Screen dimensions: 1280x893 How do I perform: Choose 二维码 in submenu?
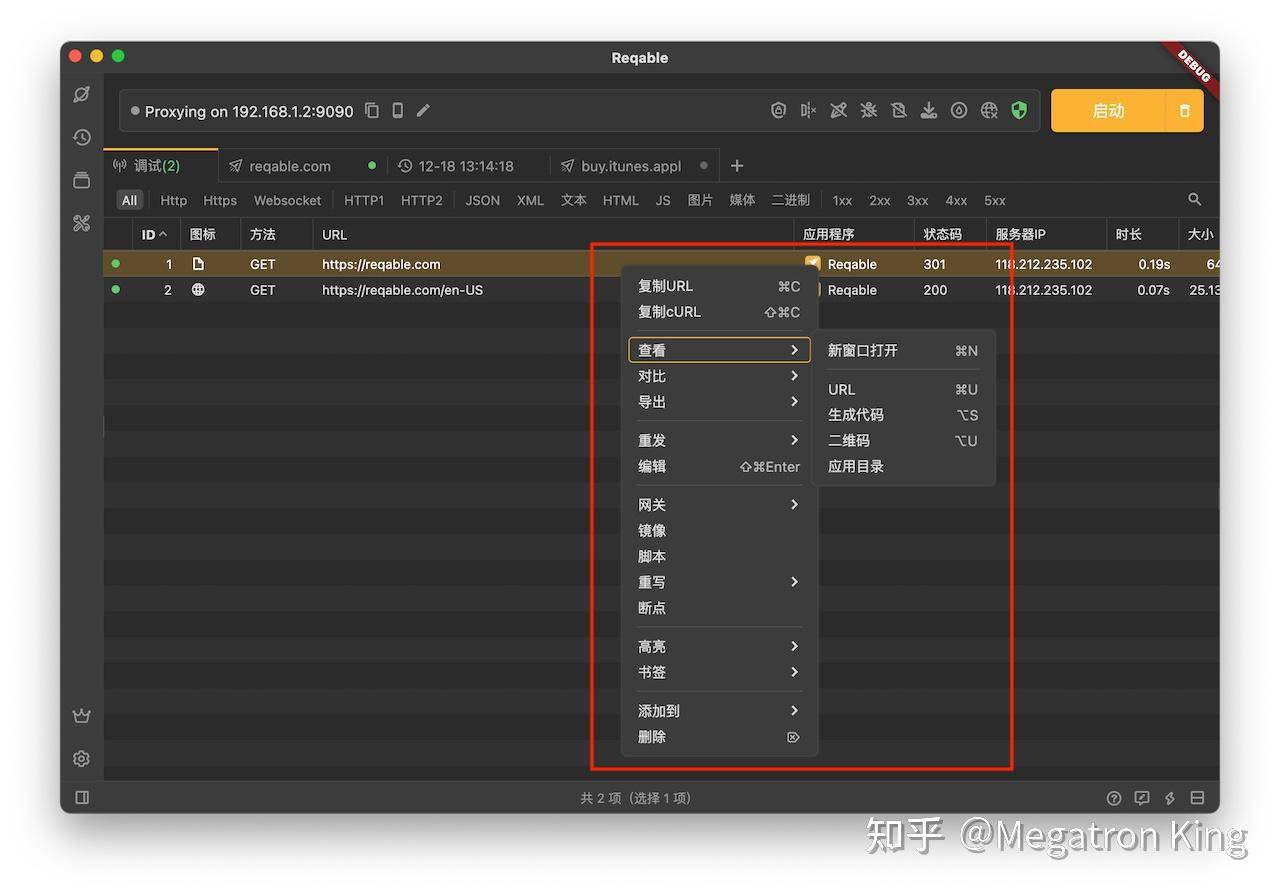[x=903, y=440]
